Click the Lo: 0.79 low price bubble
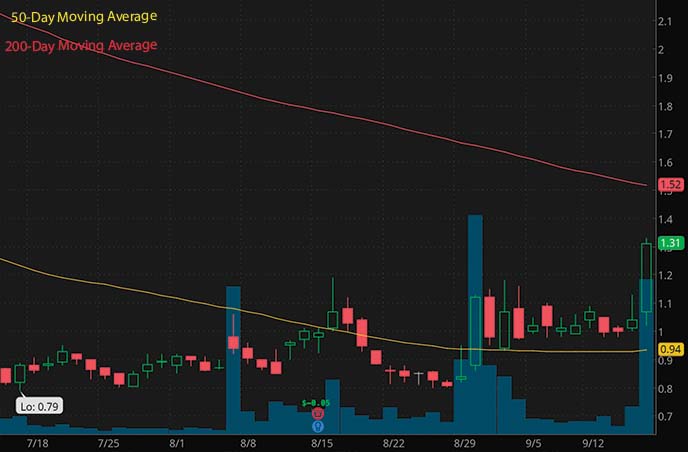 coord(39,406)
